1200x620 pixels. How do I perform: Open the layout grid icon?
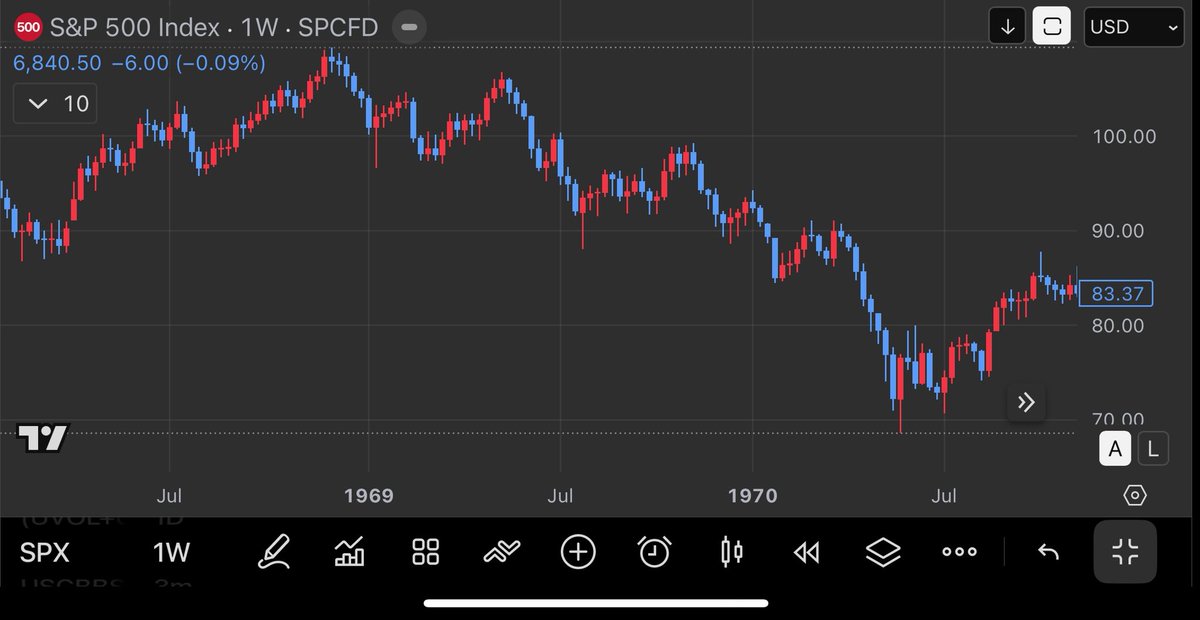click(426, 551)
